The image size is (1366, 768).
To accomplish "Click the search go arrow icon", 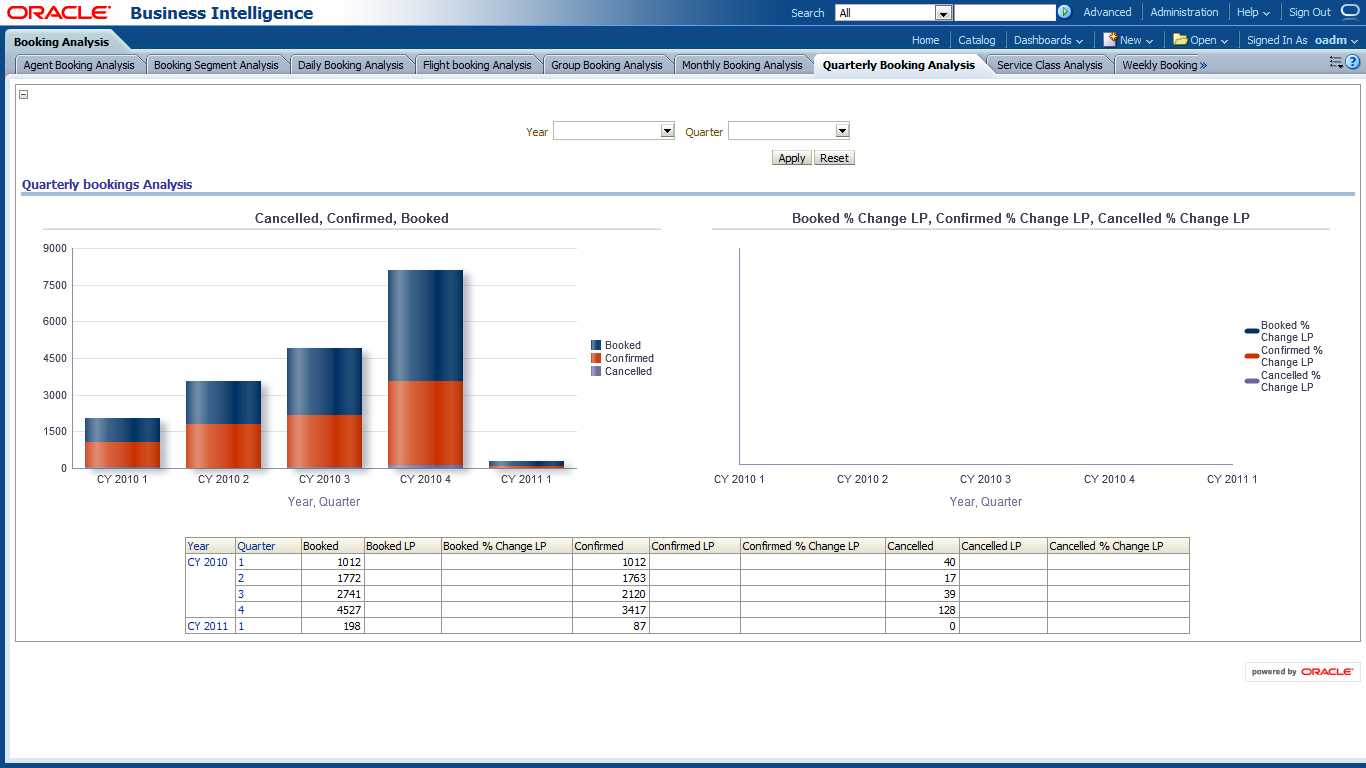I will (x=1064, y=12).
